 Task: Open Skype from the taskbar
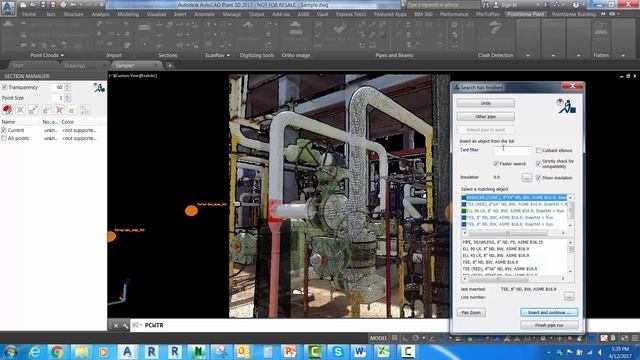click(x=338, y=352)
